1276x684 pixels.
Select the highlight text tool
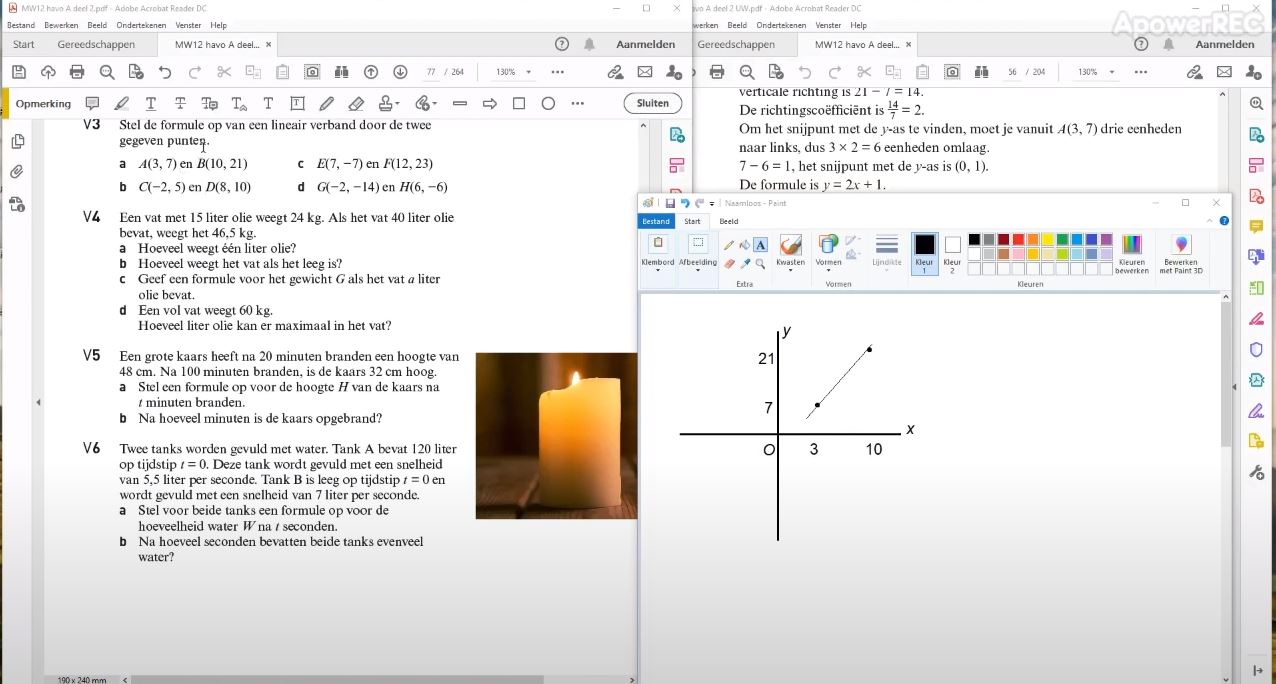(x=122, y=103)
